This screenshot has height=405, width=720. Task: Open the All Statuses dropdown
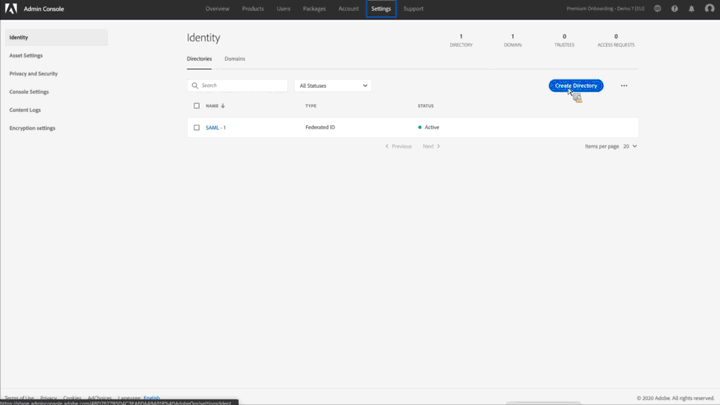333,86
